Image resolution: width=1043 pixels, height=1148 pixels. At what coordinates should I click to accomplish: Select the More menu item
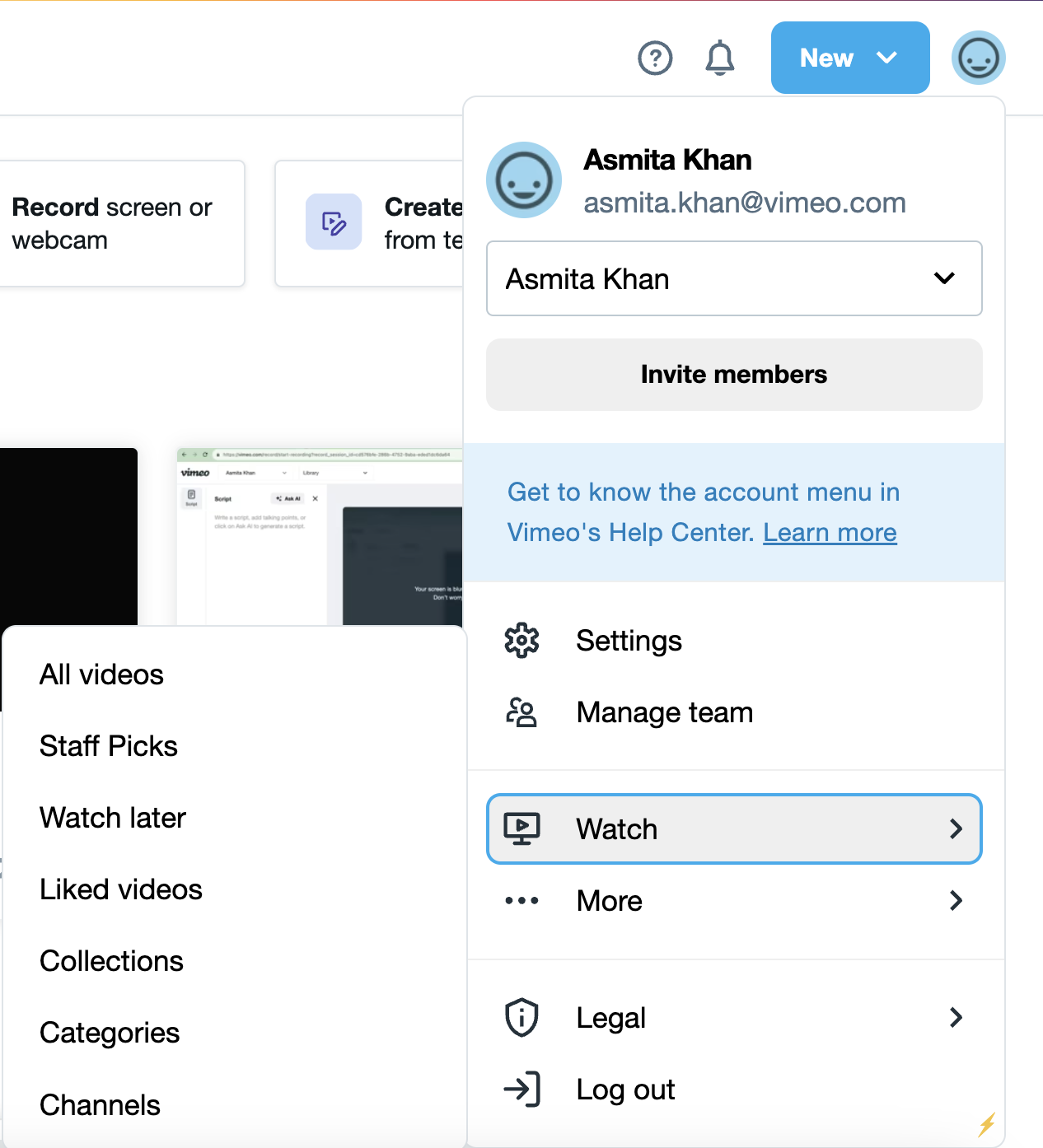(734, 901)
